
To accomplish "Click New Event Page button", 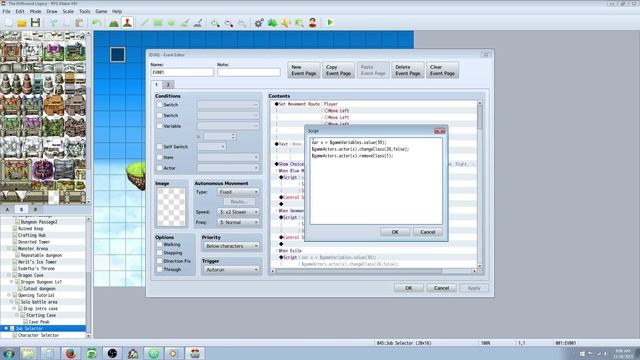I will coord(304,70).
